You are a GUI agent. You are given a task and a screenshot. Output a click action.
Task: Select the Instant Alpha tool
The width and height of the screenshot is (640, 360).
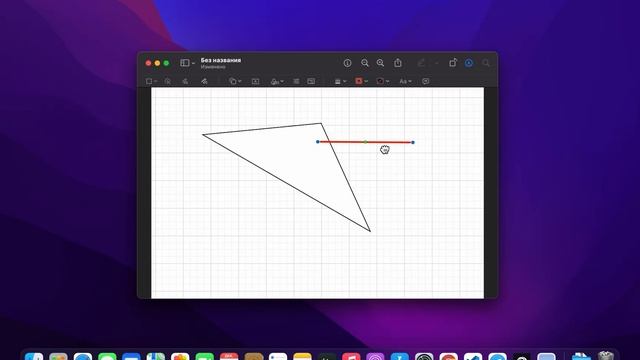168,81
